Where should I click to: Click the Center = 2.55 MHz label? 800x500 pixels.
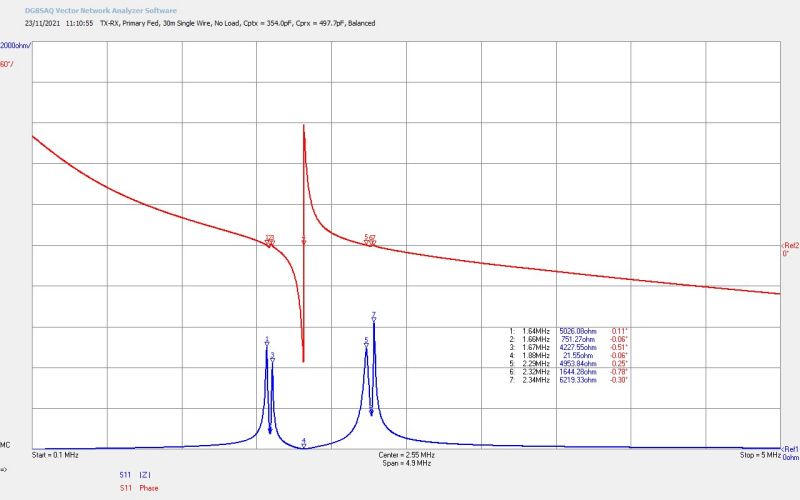pyautogui.click(x=406, y=455)
